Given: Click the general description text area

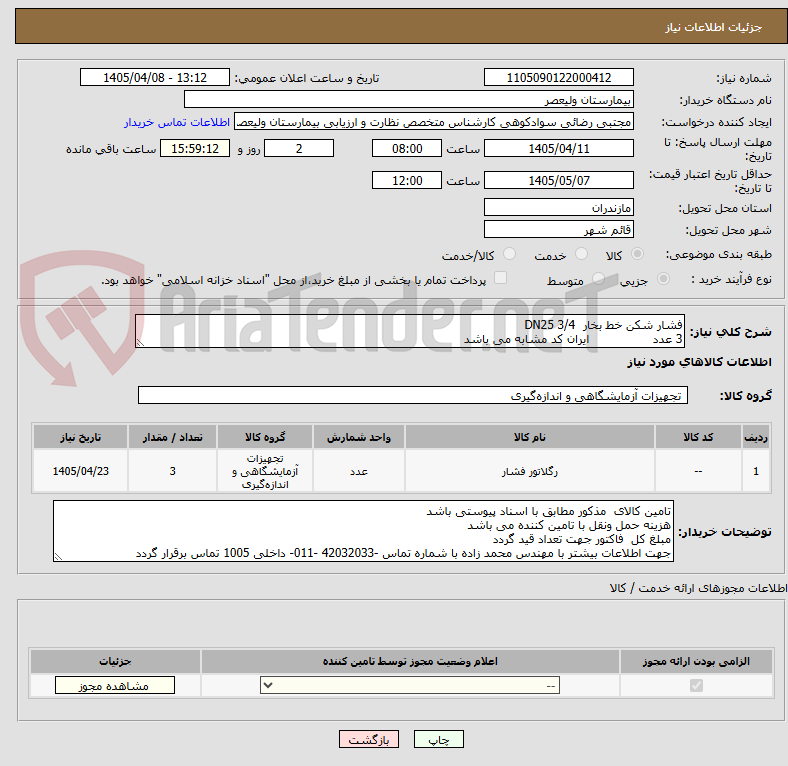Looking at the screenshot, I should coord(410,332).
